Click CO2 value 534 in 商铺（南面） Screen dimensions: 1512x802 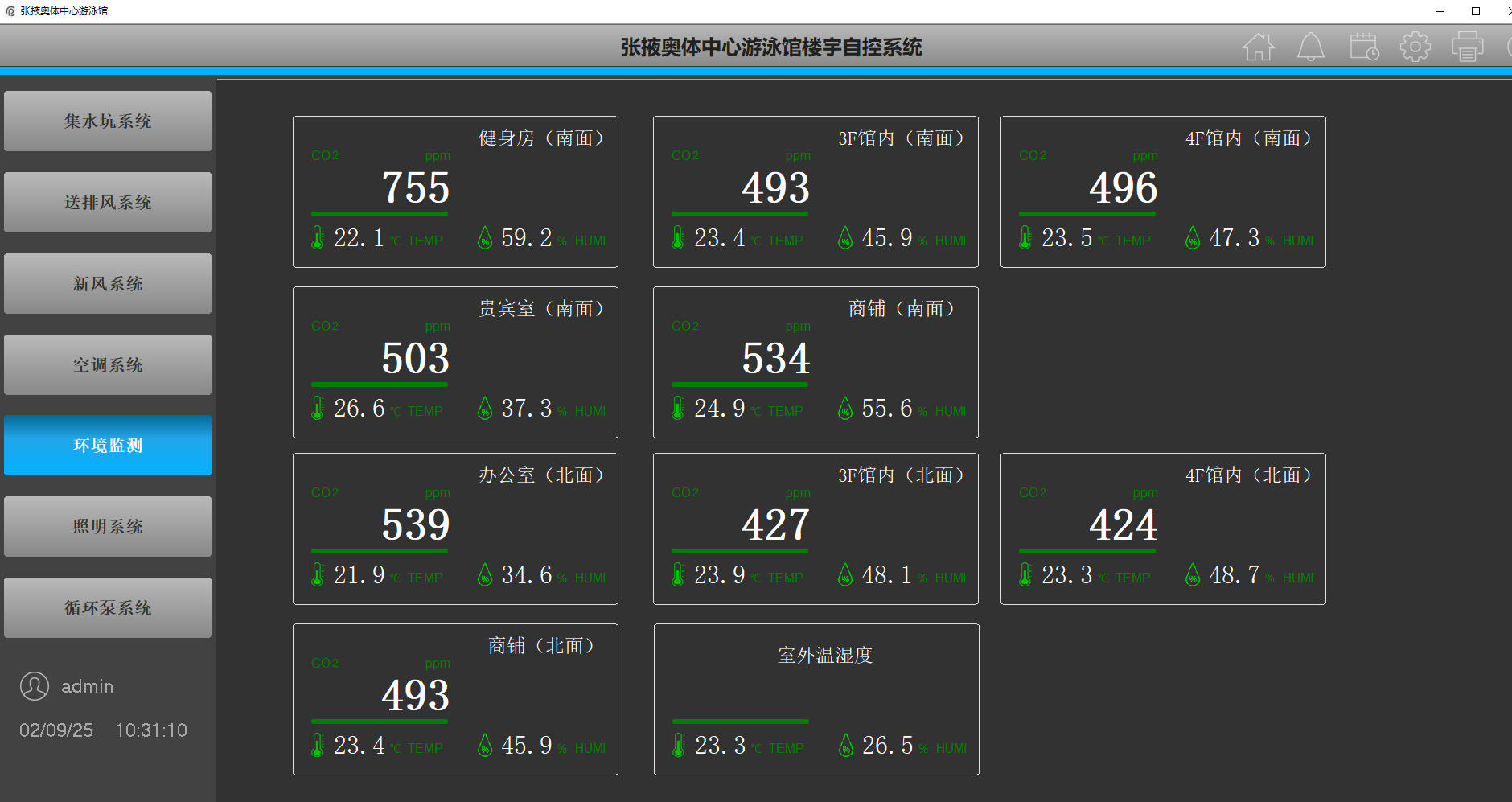coord(775,359)
